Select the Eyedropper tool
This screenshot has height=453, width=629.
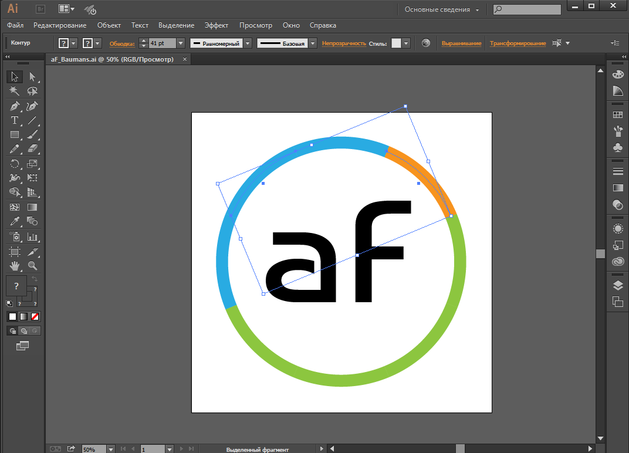click(x=14, y=221)
